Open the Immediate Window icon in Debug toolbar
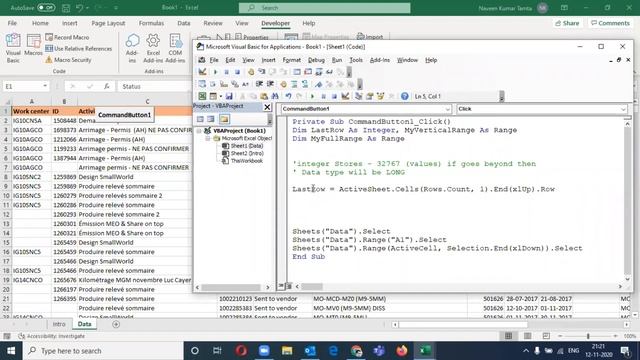The width and height of the screenshot is (640, 360). (308, 72)
